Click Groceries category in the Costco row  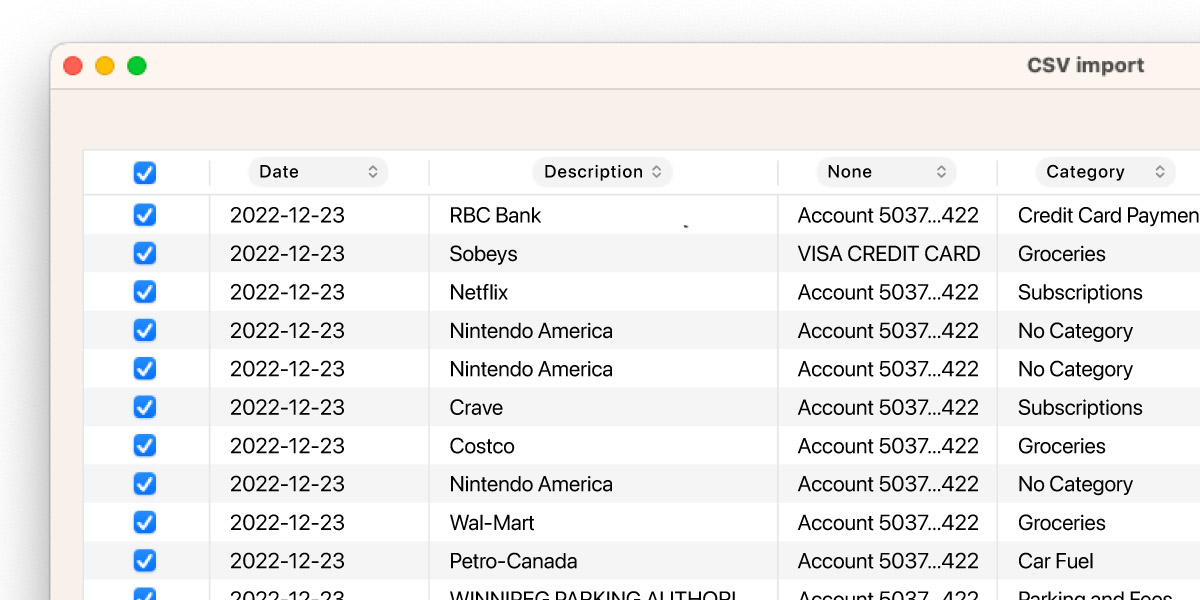1061,446
